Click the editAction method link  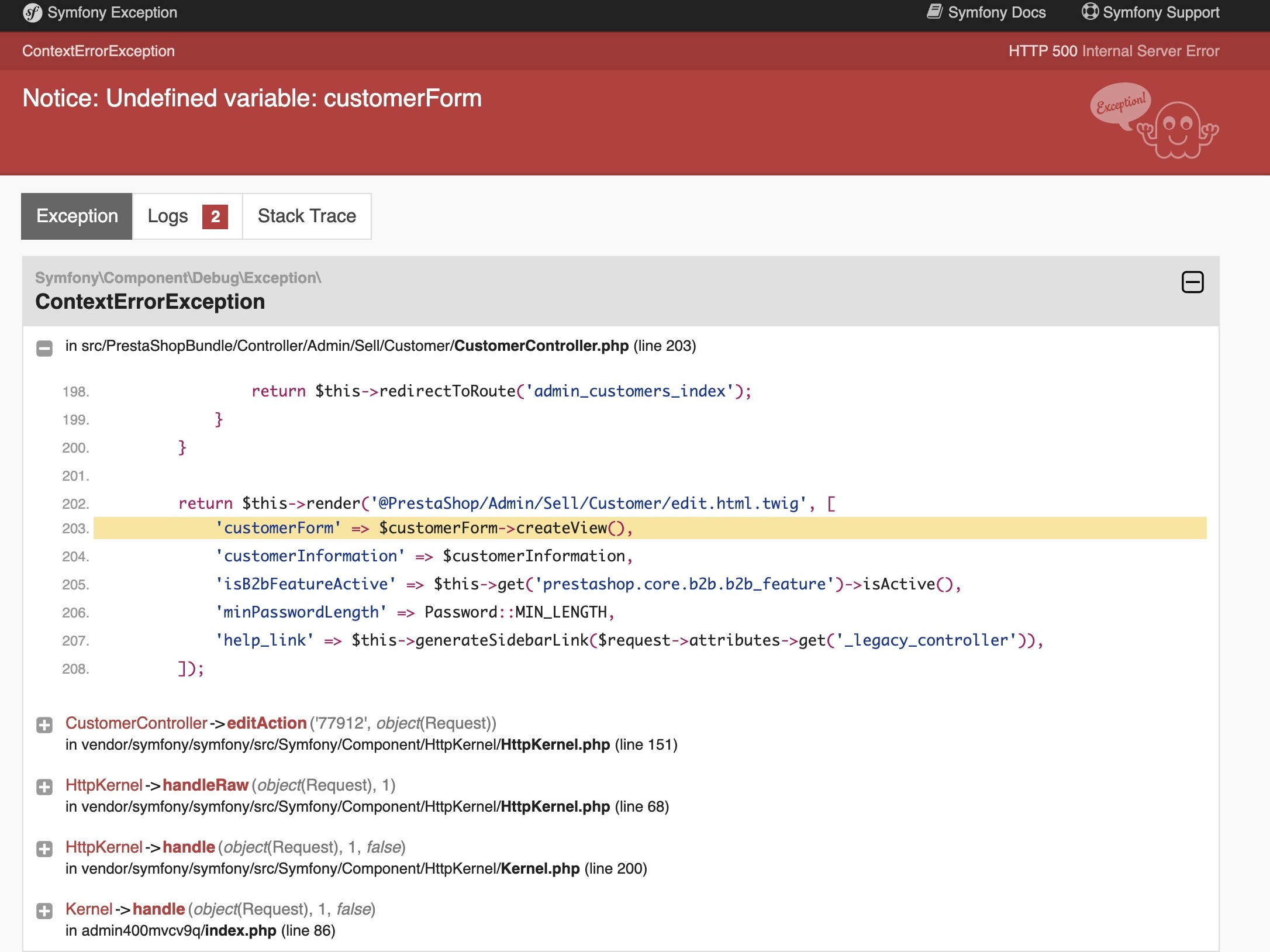coord(267,723)
